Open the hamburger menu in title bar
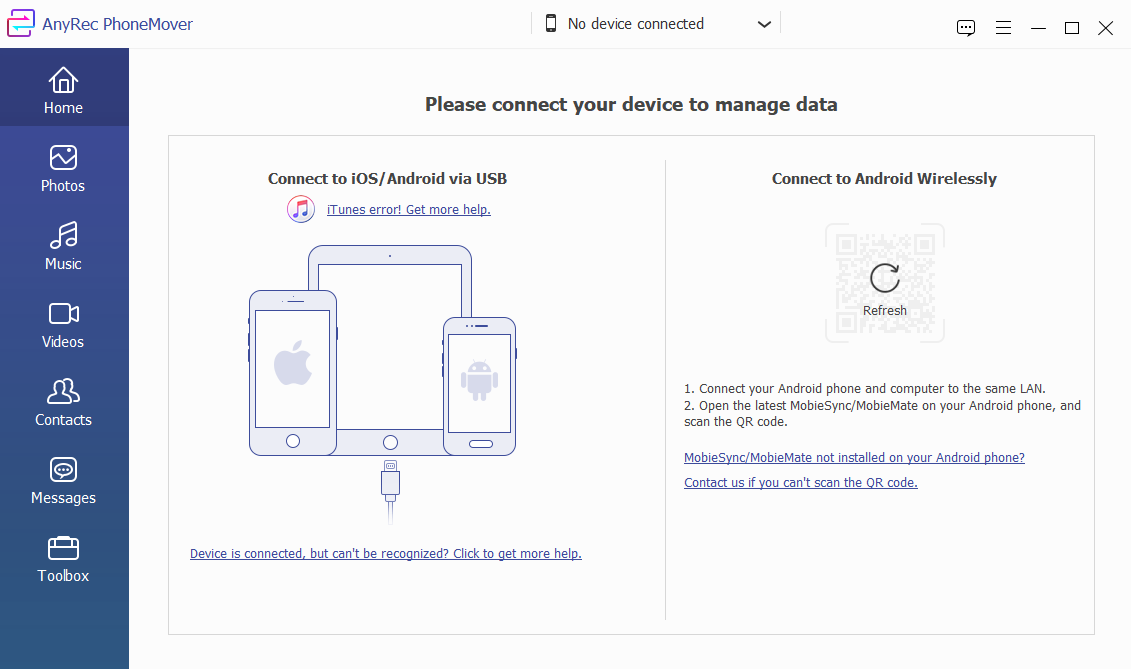 click(x=1003, y=28)
